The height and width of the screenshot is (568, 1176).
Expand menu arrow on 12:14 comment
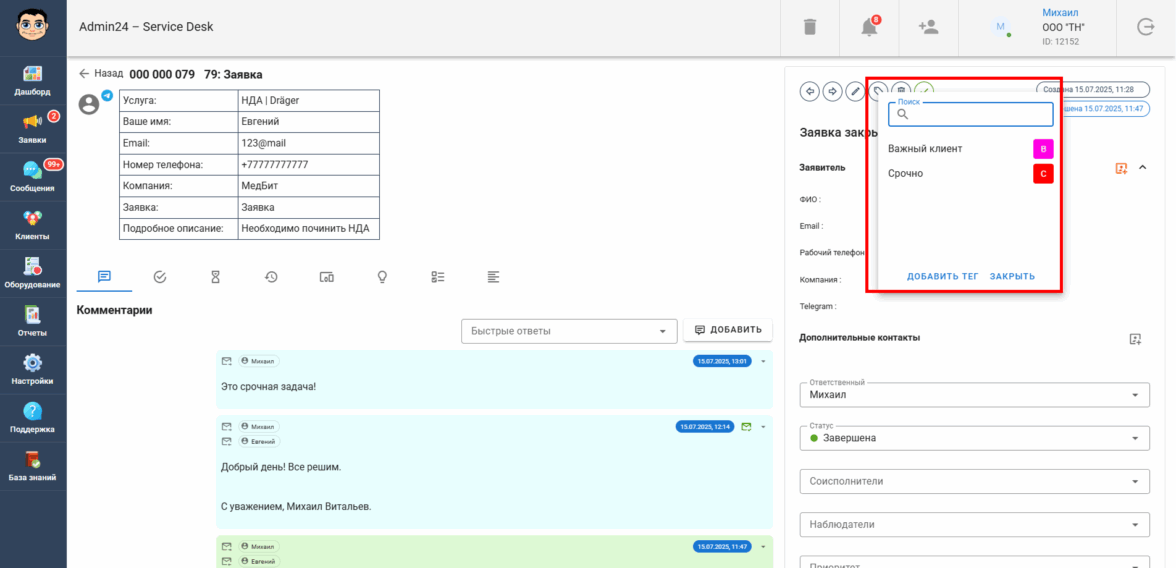tap(764, 426)
